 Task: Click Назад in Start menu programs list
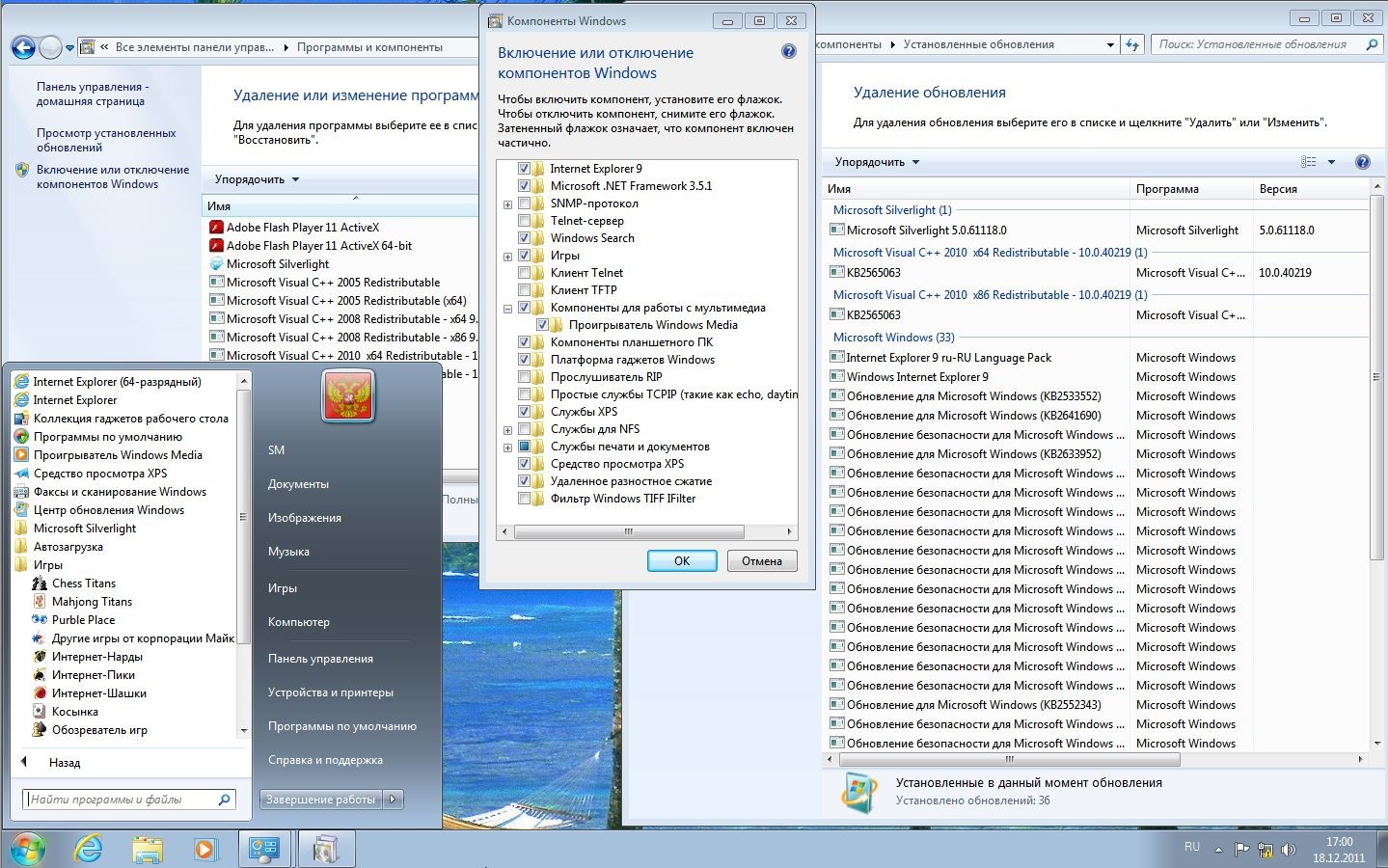pos(65,763)
